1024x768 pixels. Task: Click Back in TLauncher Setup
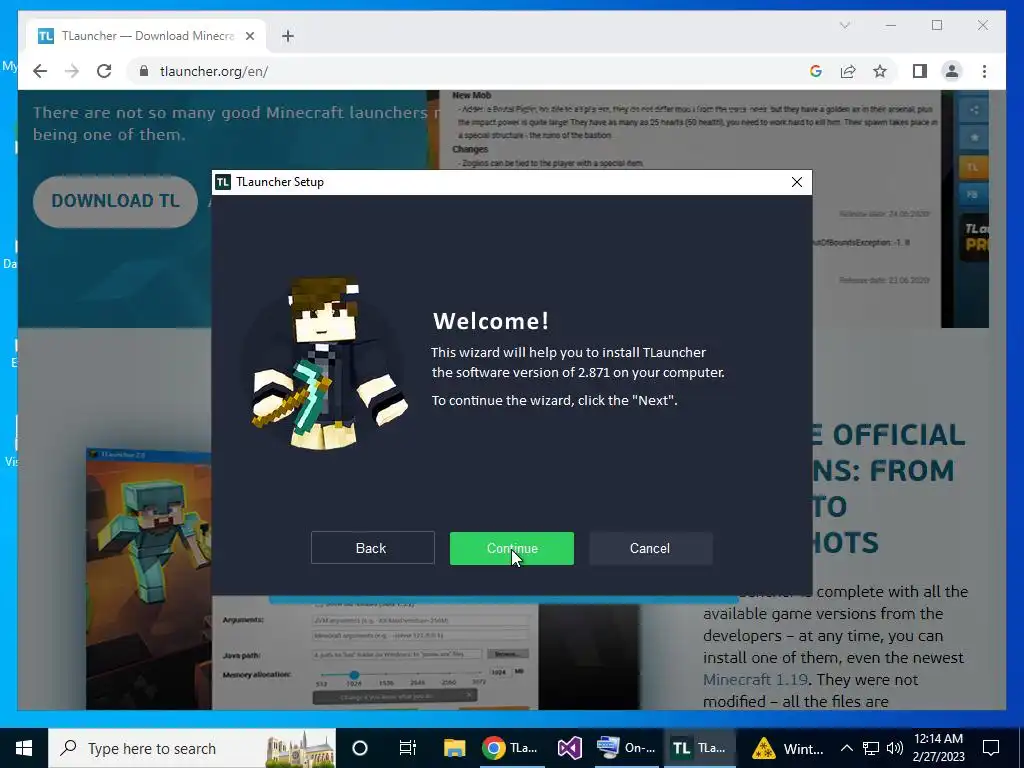coord(372,548)
